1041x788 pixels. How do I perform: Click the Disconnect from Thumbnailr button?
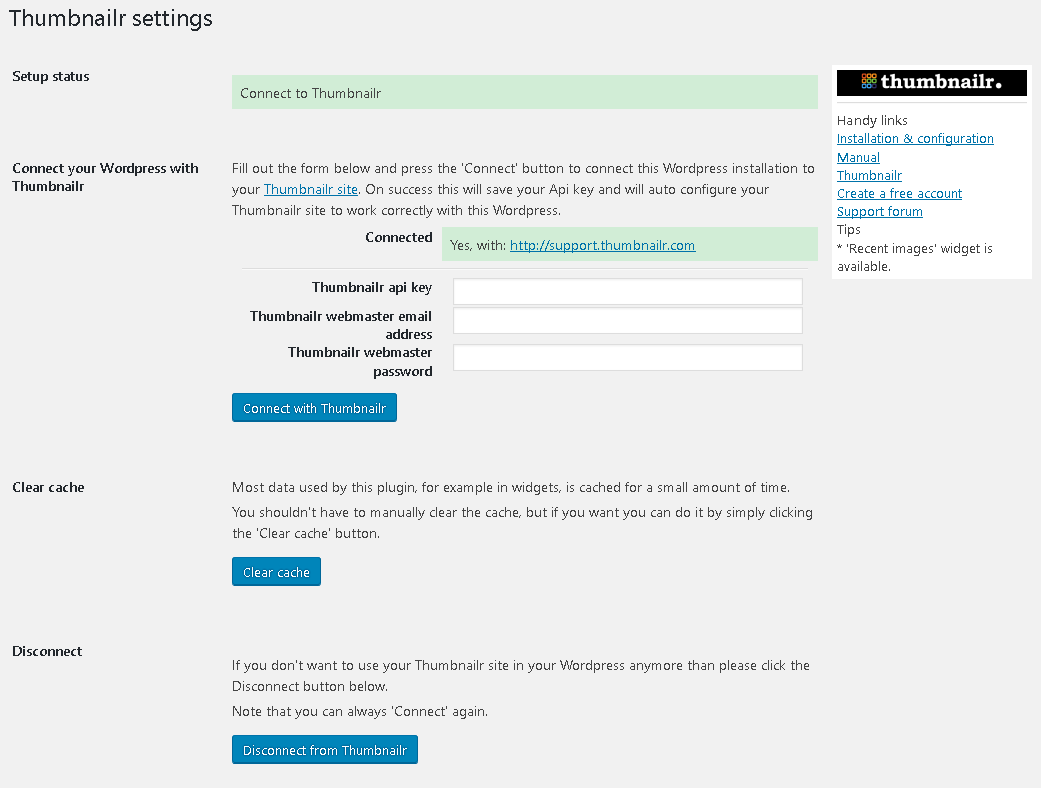coord(324,750)
